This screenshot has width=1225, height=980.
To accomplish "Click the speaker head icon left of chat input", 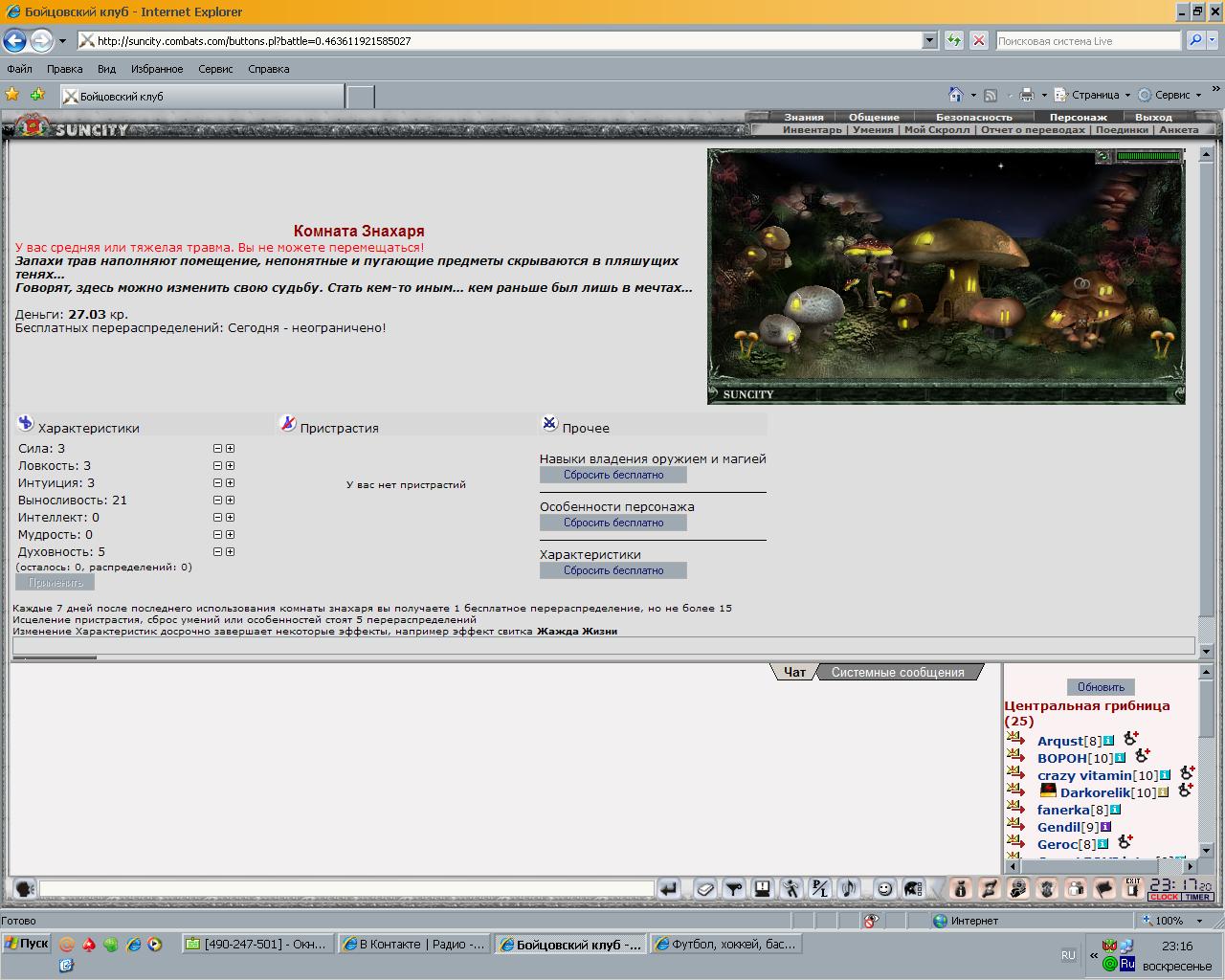I will (x=25, y=889).
